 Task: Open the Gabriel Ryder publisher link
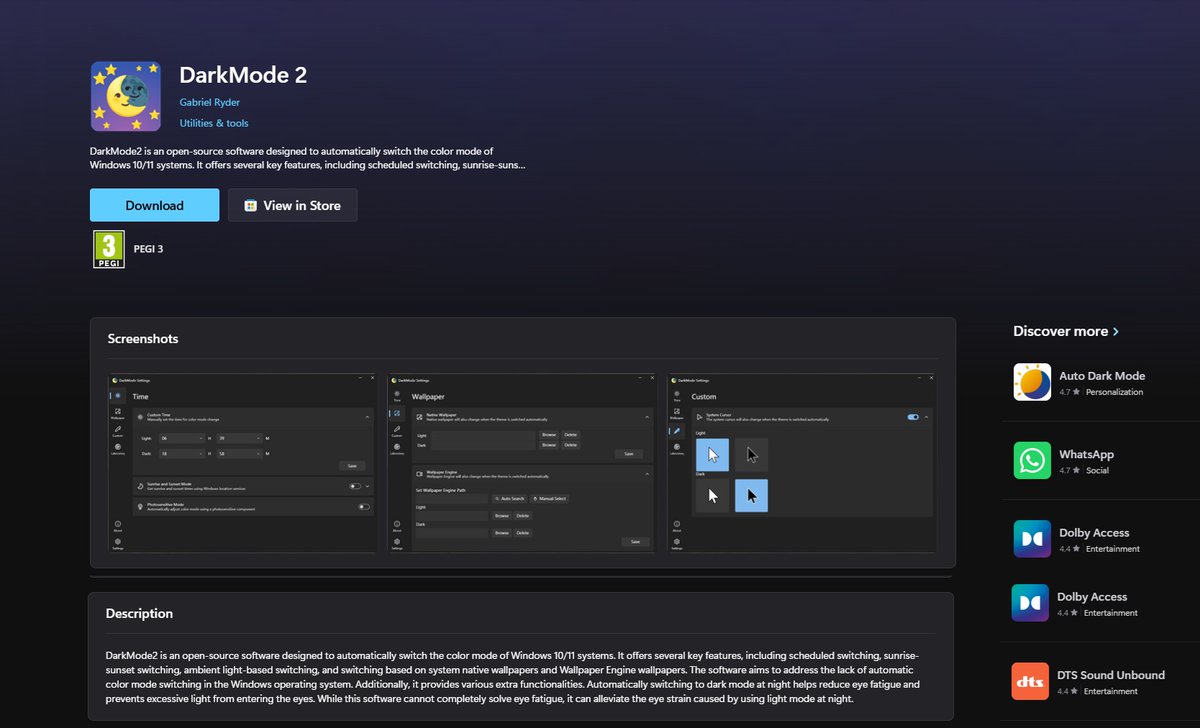pyautogui.click(x=210, y=102)
